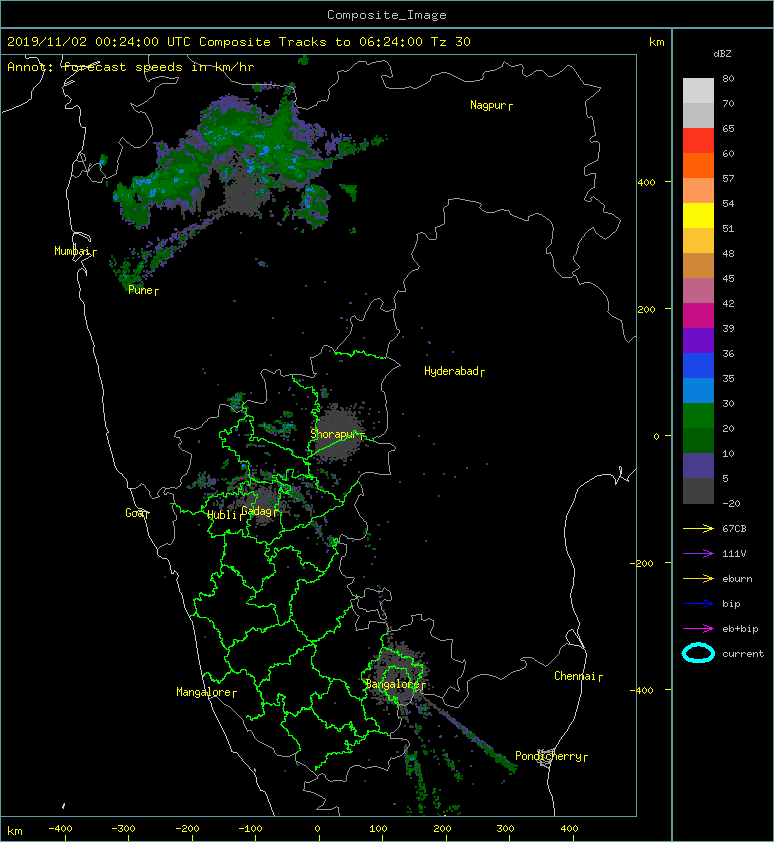Image resolution: width=774 pixels, height=842 pixels.
Task: Click the 400 tick on the vertical axis
Action: point(646,182)
